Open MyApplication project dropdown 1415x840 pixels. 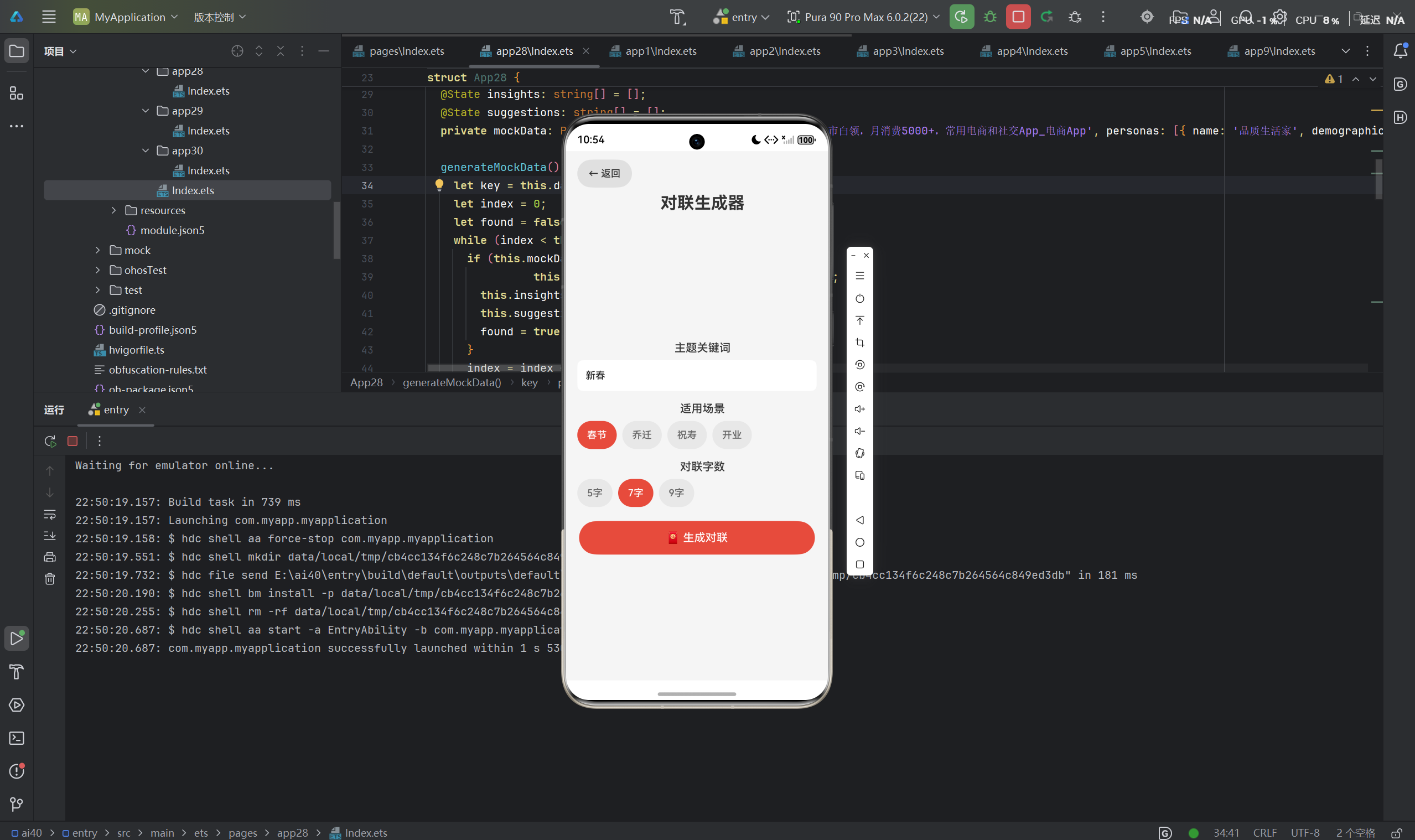[126, 17]
